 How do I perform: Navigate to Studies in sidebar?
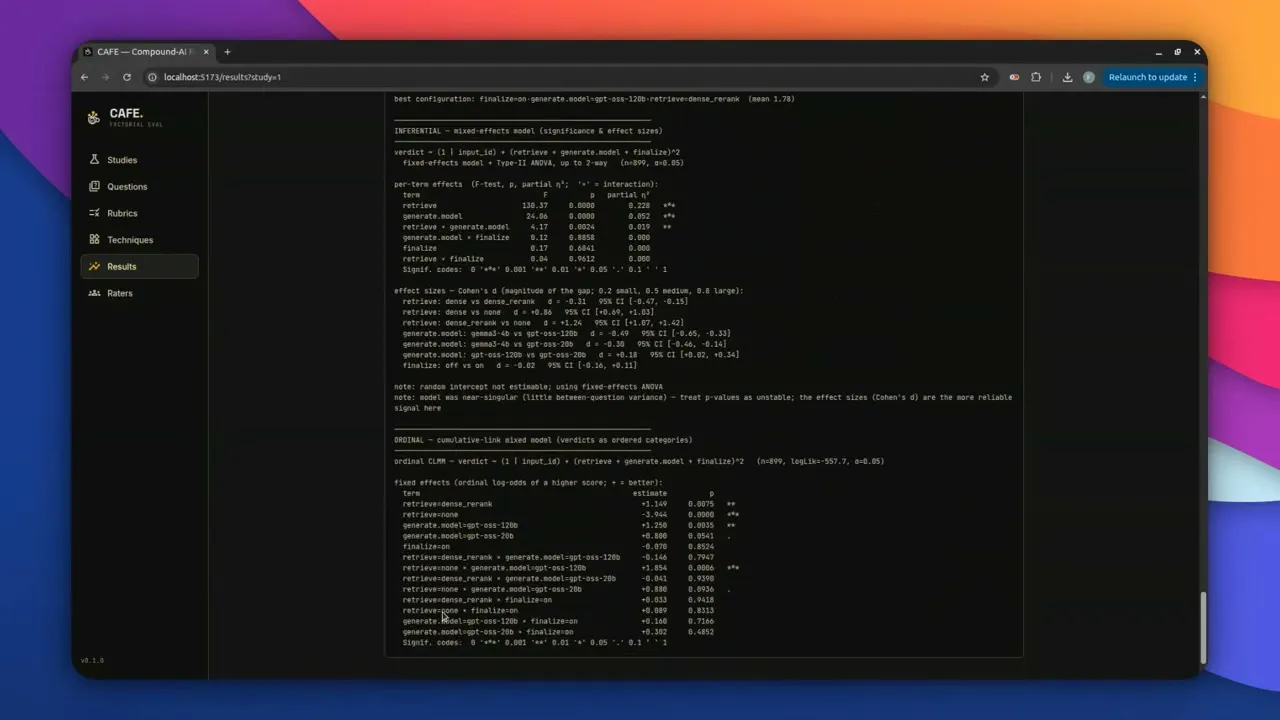pos(139,160)
